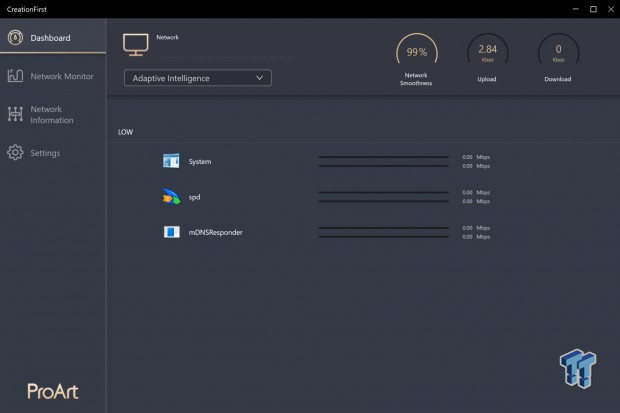The height and width of the screenshot is (413, 620).
Task: Open the Settings page
Action: click(53, 153)
